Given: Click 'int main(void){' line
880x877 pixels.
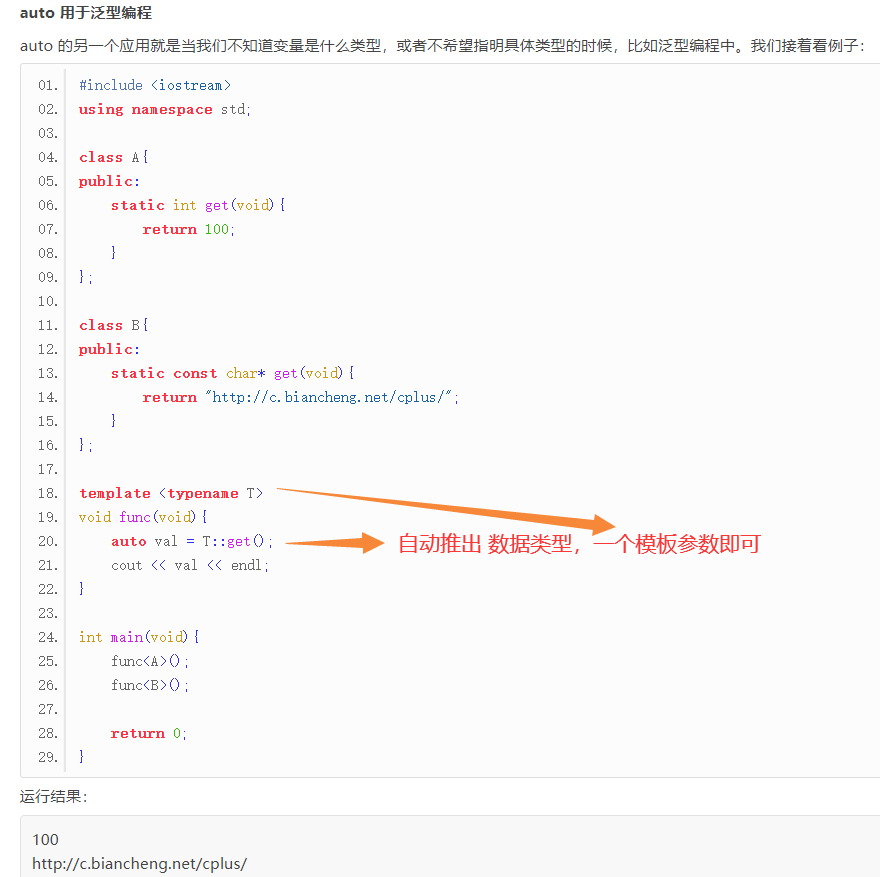Looking at the screenshot, I should click(x=139, y=637).
